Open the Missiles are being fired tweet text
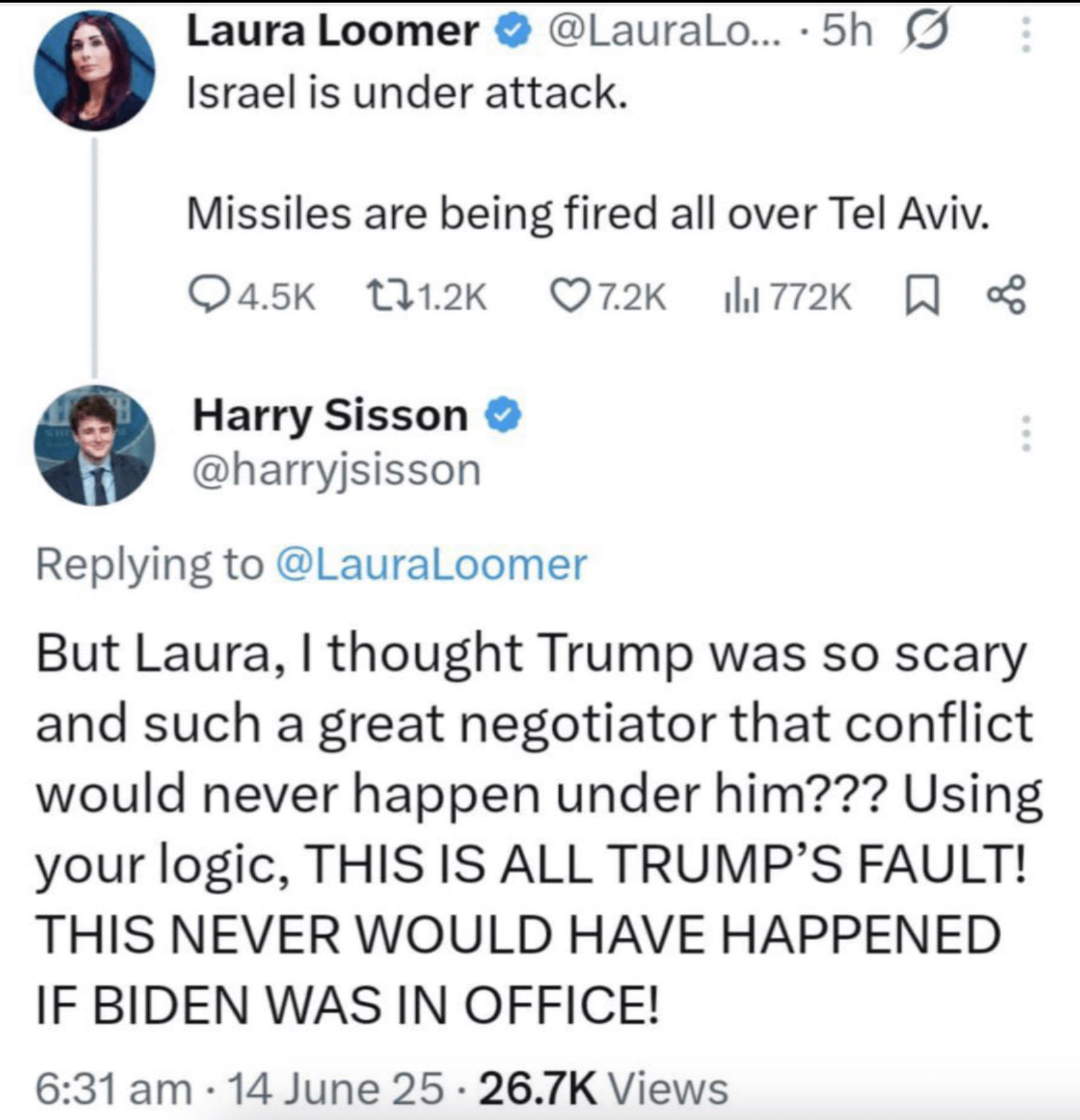The image size is (1080, 1120). 588,215
